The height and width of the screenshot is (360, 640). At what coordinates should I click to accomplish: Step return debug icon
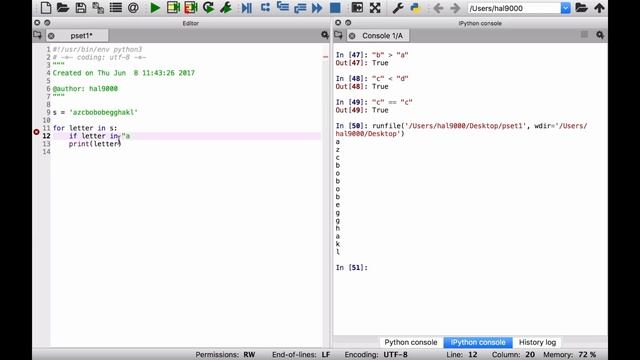tap(300, 8)
